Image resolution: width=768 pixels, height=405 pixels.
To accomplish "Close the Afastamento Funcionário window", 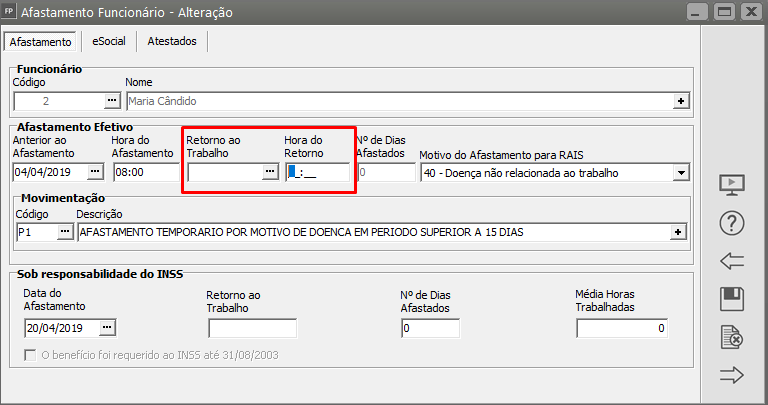I will pyautogui.click(x=751, y=11).
